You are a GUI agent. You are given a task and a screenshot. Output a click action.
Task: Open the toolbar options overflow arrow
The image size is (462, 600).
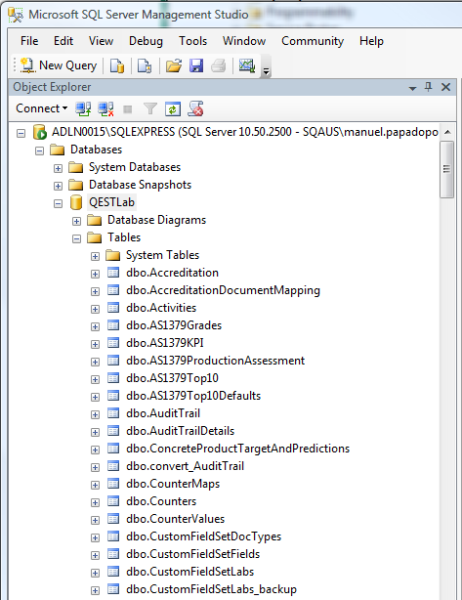click(266, 71)
